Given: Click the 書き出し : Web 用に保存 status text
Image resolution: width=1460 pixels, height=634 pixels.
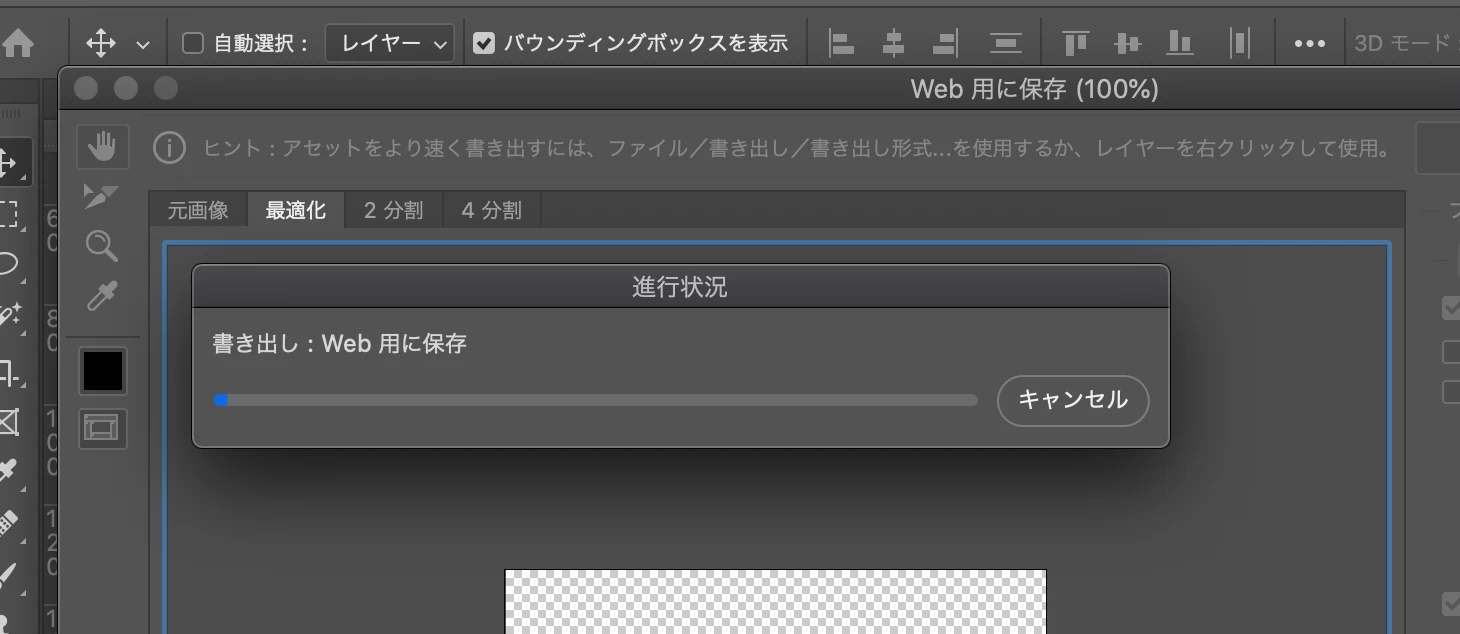Looking at the screenshot, I should tap(340, 344).
